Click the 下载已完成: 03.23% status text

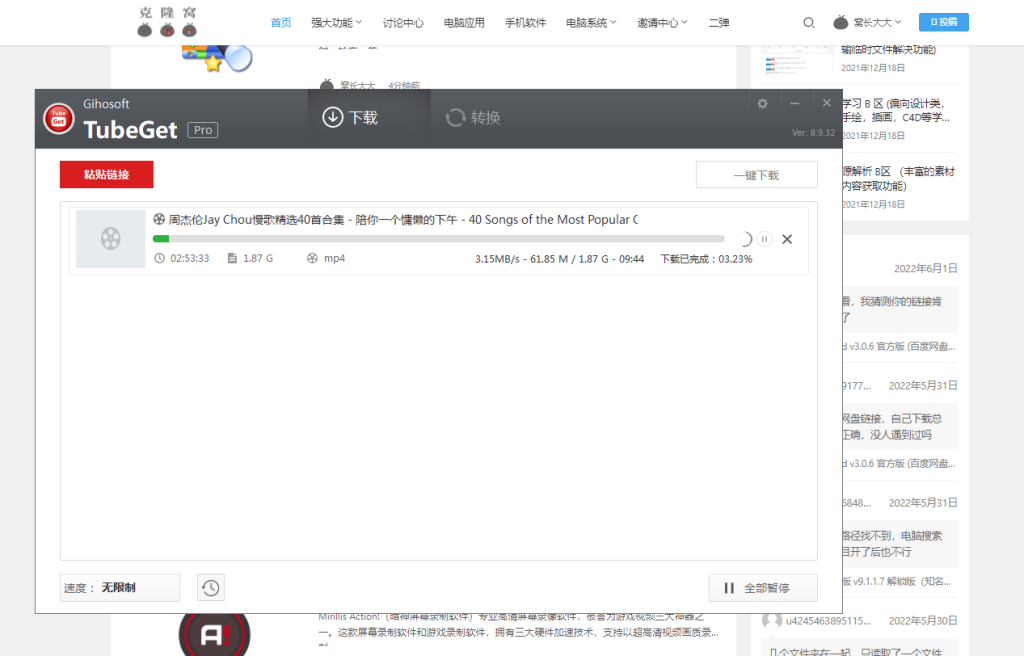point(706,259)
